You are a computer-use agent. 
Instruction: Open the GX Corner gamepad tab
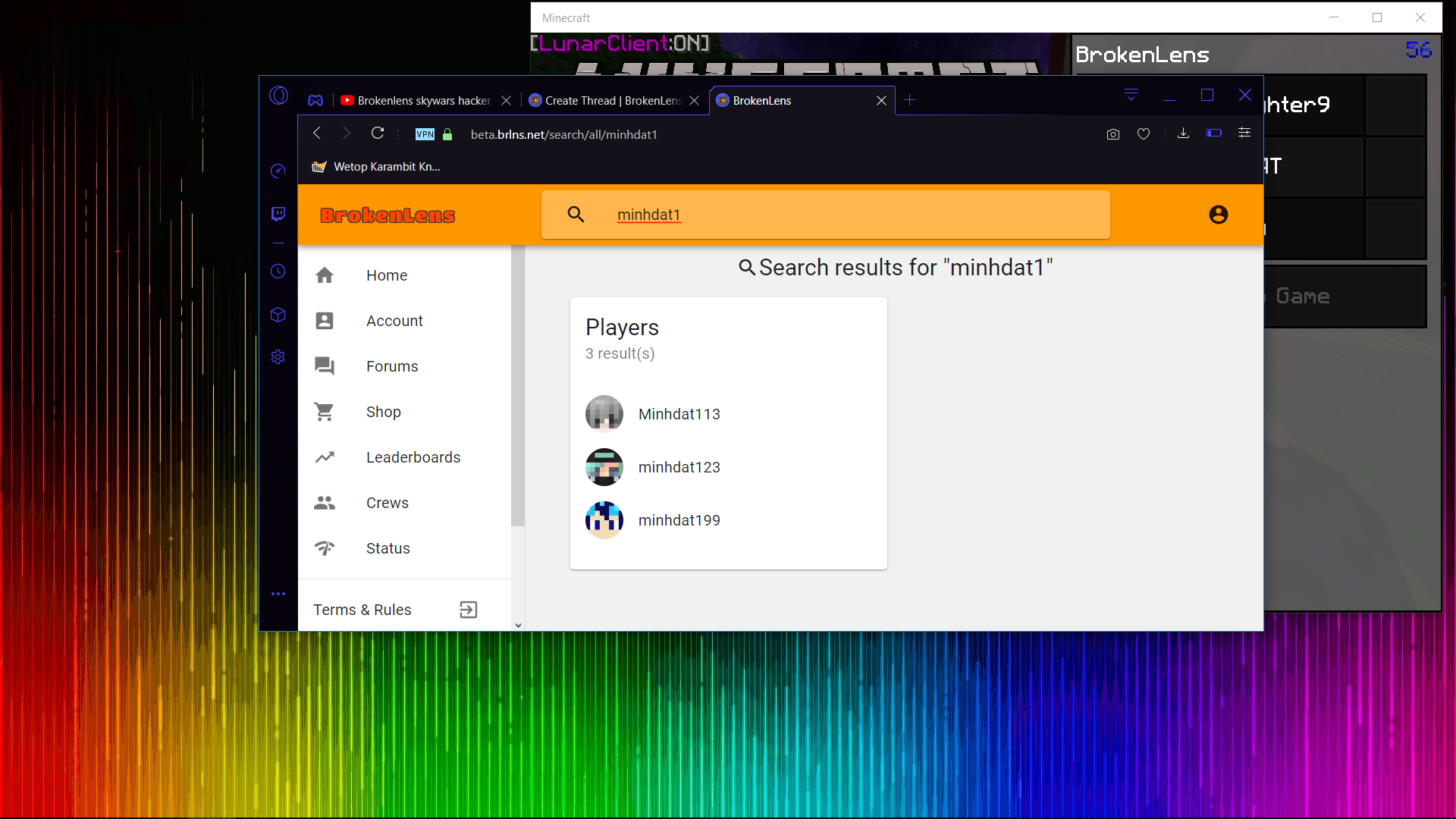[x=315, y=100]
